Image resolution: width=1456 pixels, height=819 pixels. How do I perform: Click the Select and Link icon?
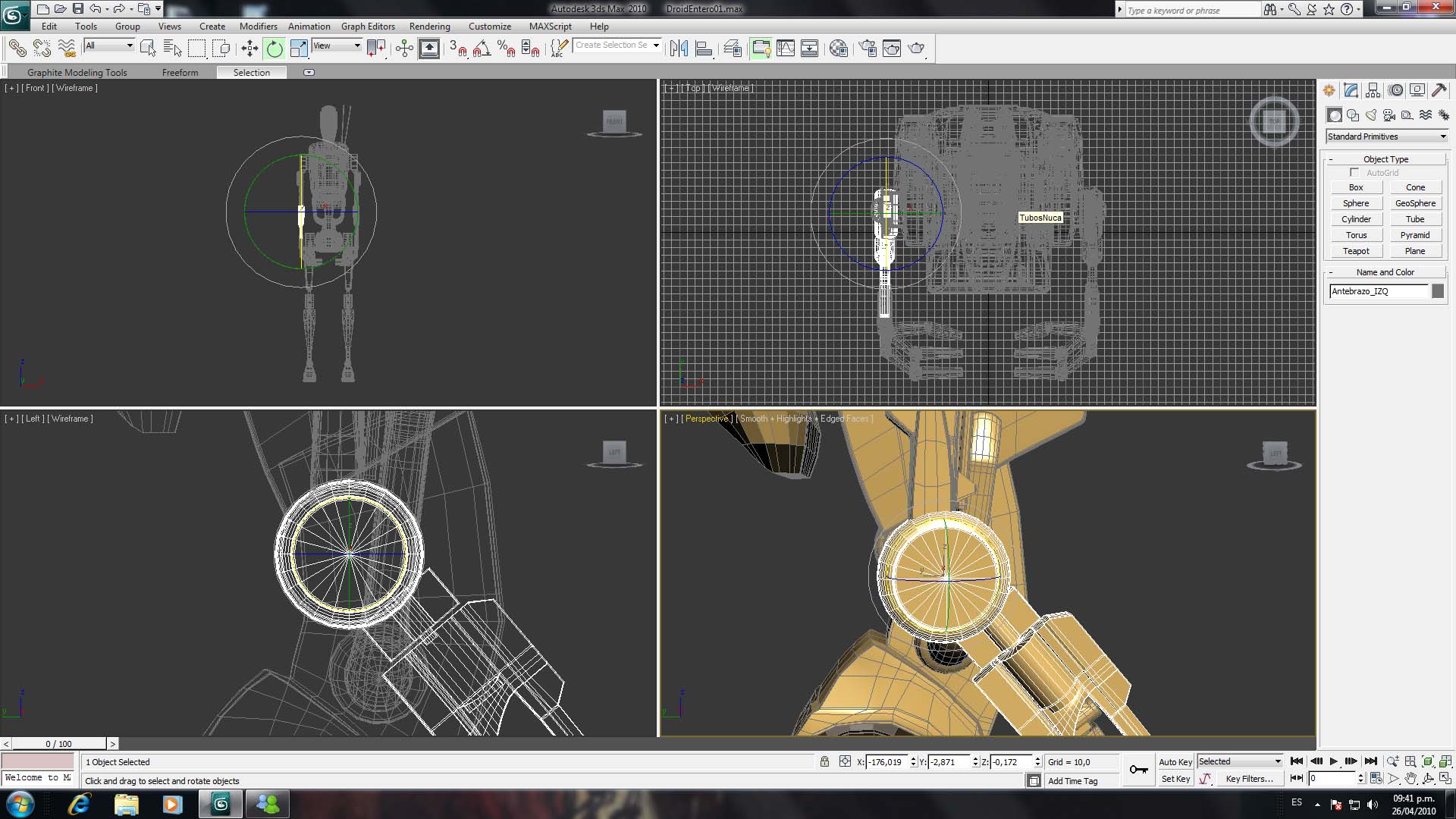pos(17,49)
